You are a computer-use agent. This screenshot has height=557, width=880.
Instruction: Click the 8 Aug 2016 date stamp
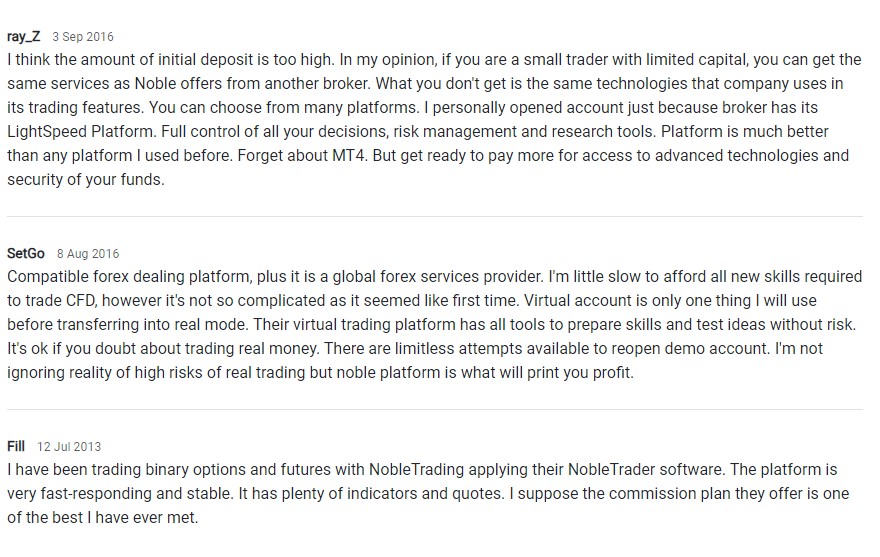[x=88, y=254]
